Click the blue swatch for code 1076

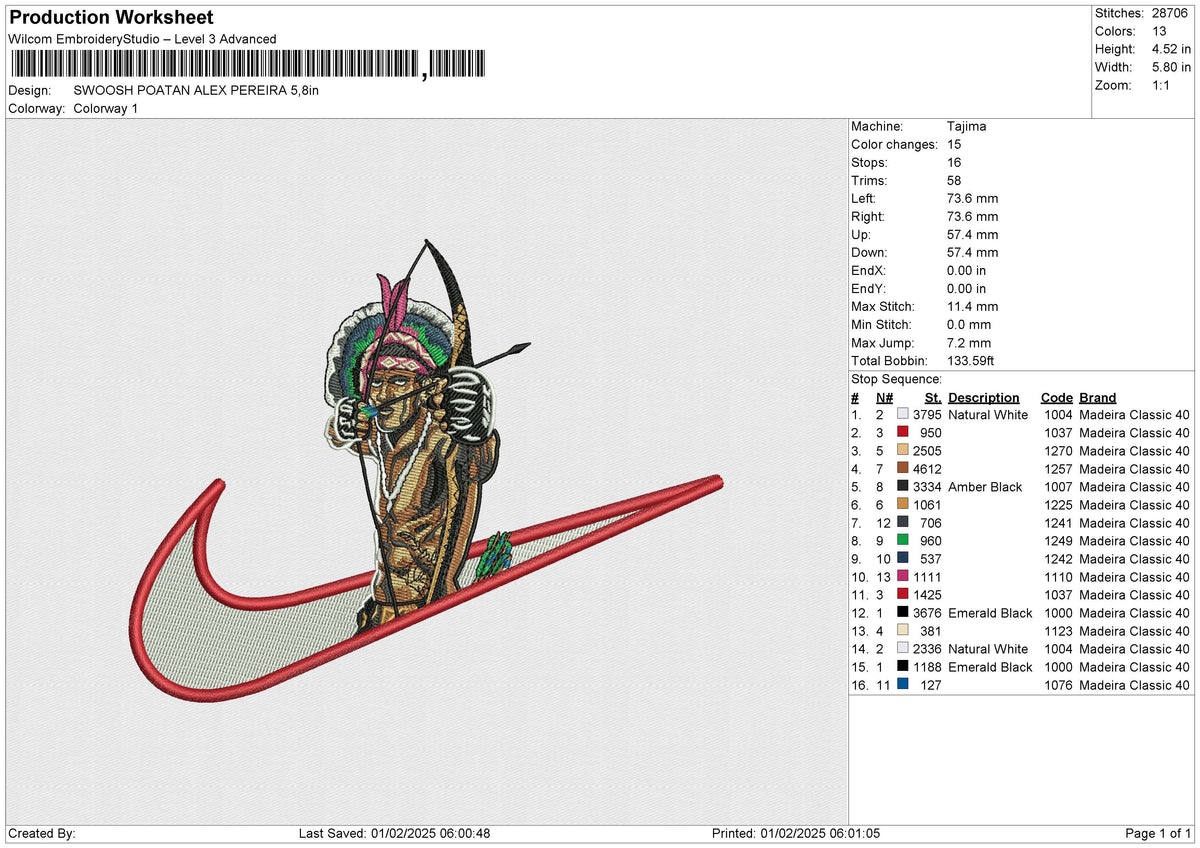903,684
